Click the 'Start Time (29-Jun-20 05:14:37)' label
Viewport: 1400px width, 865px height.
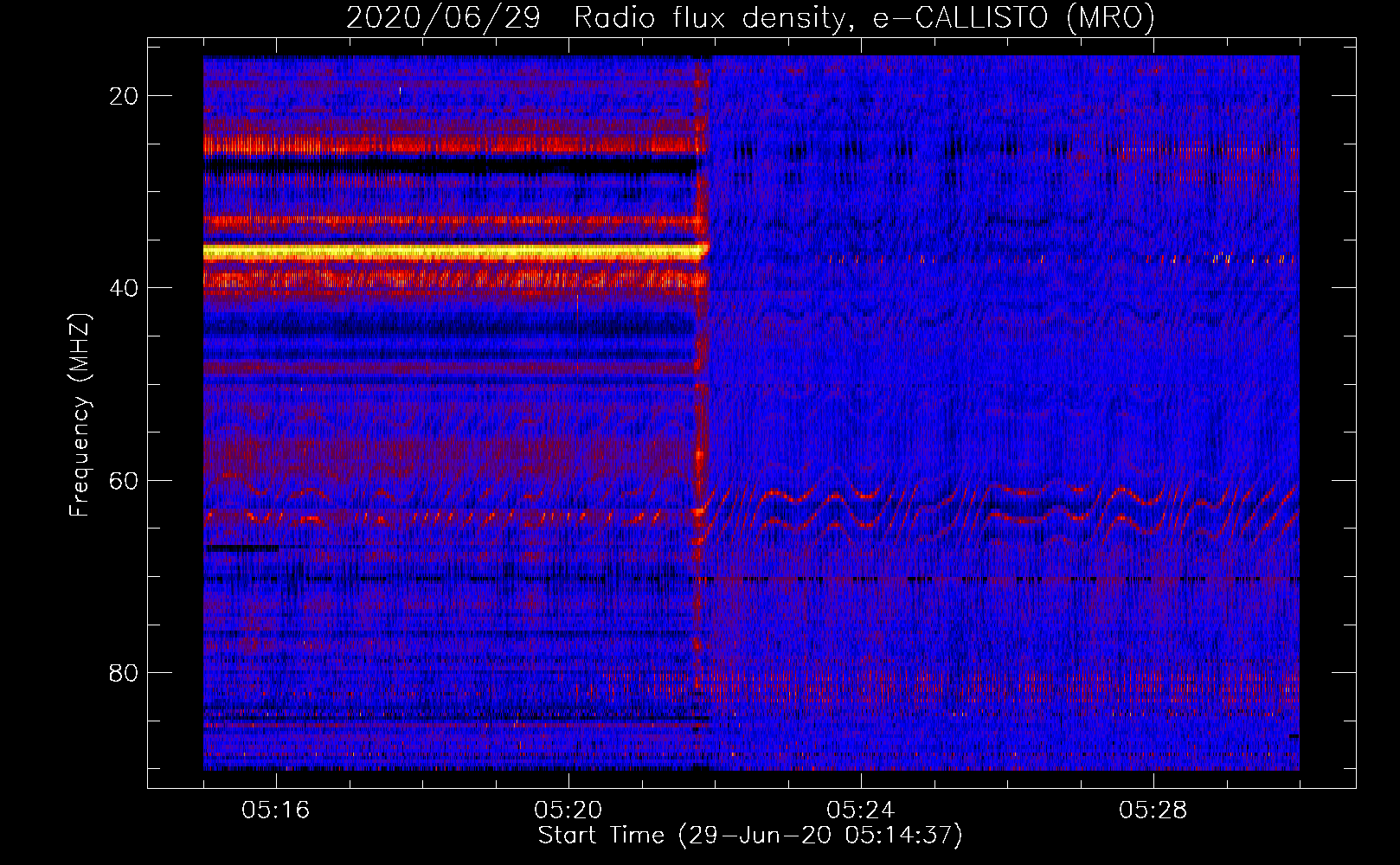click(750, 836)
